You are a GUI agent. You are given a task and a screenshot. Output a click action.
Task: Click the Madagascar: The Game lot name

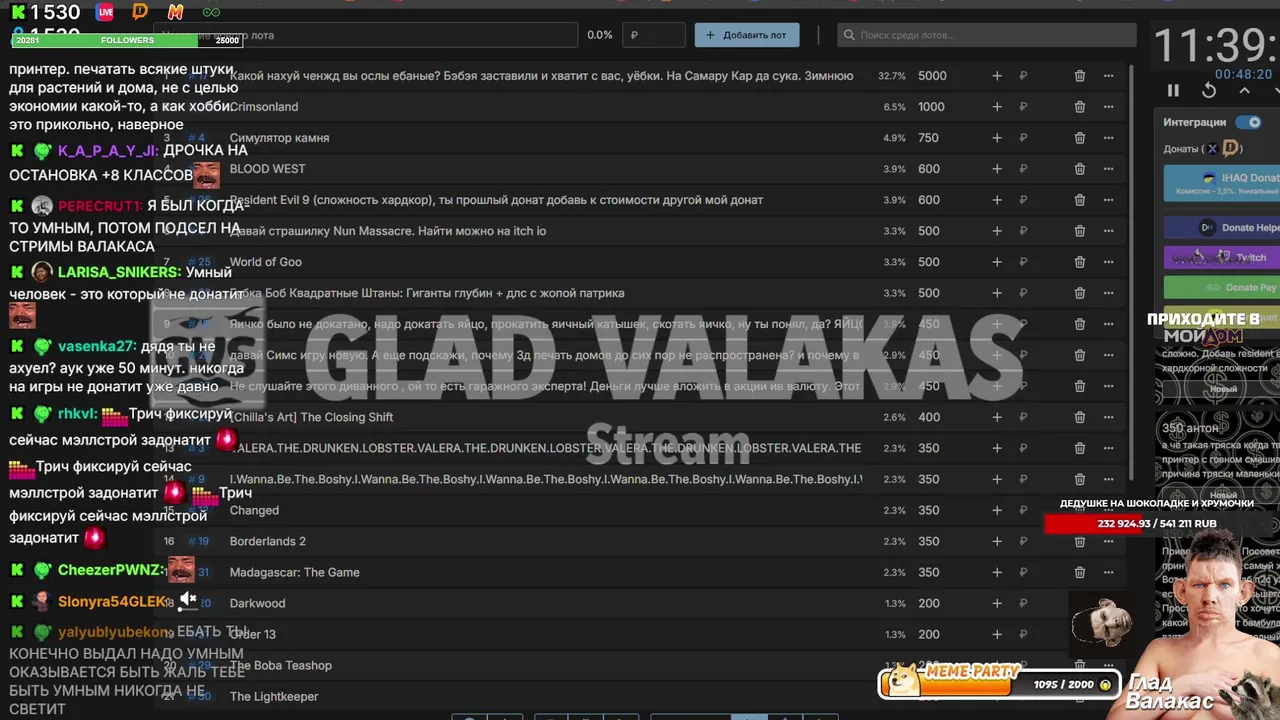295,572
